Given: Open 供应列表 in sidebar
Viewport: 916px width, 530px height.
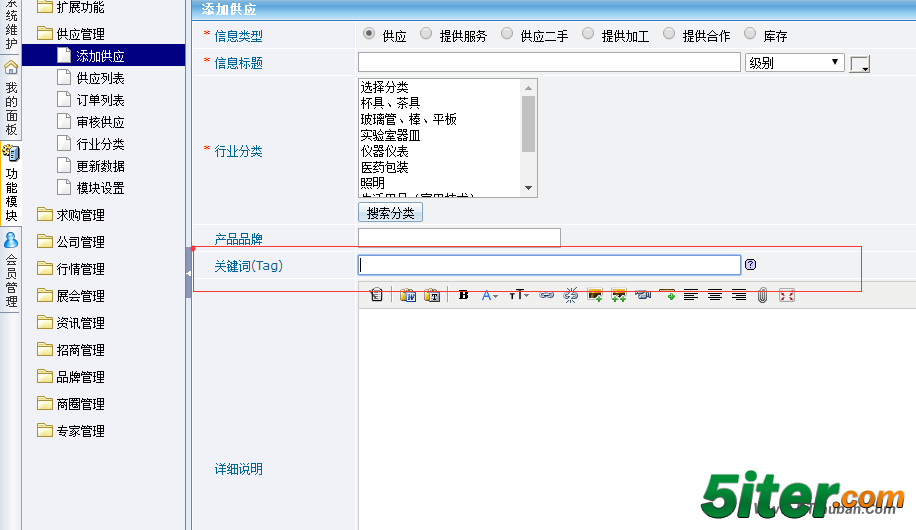Looking at the screenshot, I should (x=100, y=78).
